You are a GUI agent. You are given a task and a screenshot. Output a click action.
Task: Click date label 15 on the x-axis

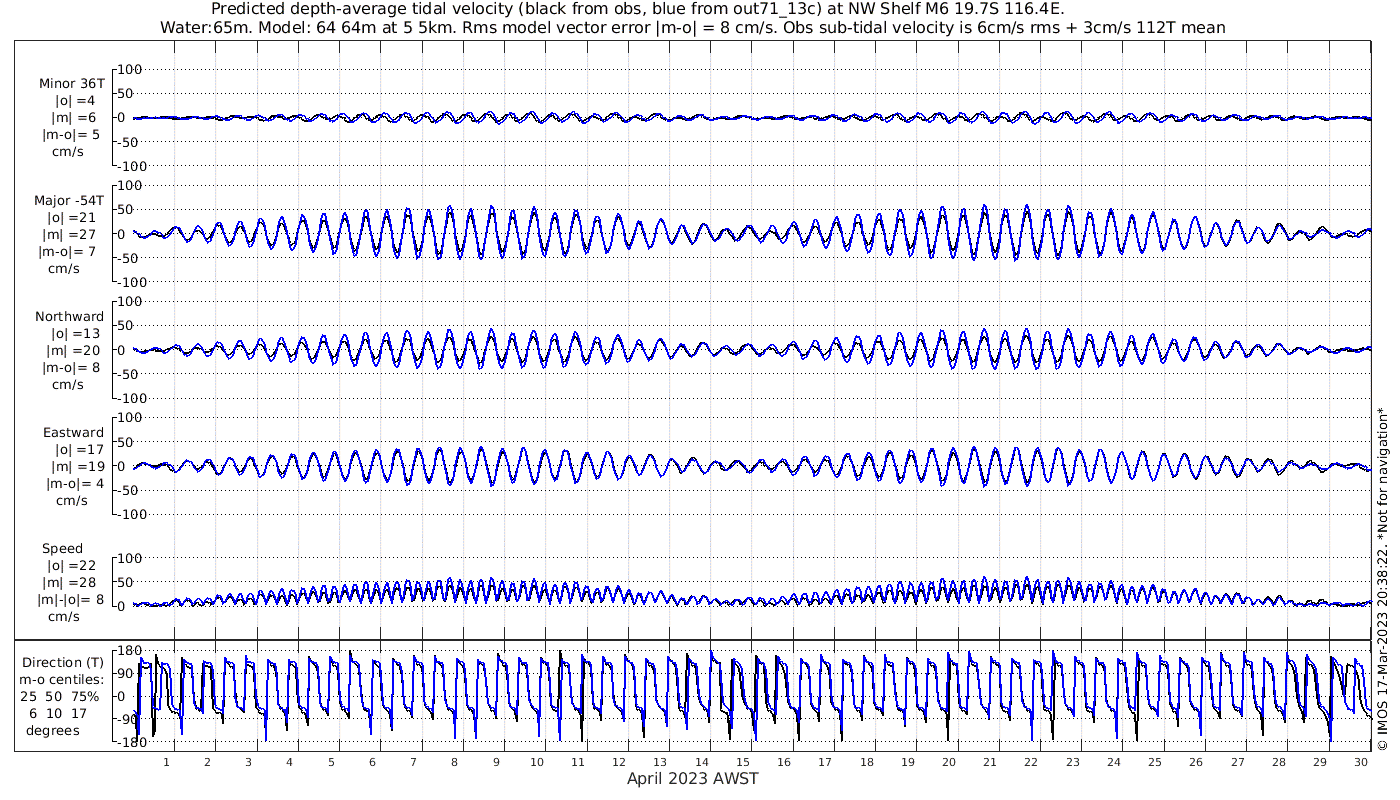click(x=743, y=762)
